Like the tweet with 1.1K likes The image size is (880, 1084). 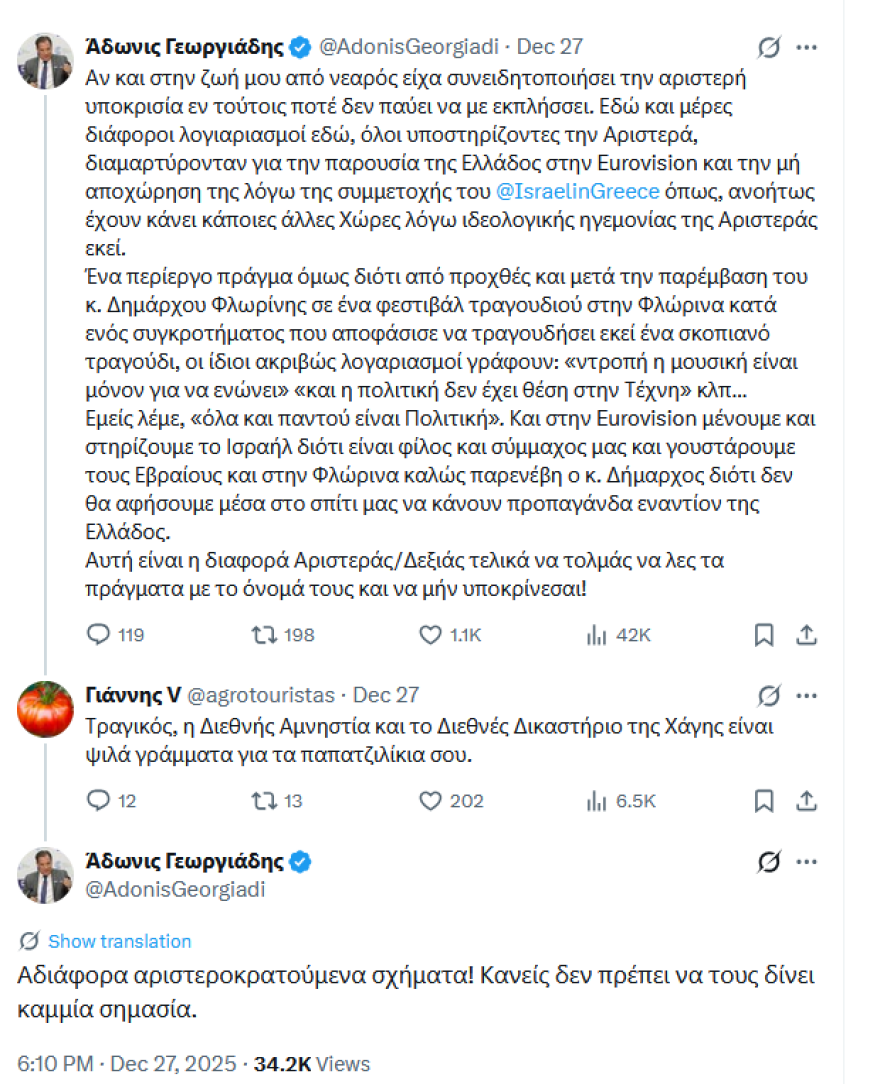tap(429, 634)
